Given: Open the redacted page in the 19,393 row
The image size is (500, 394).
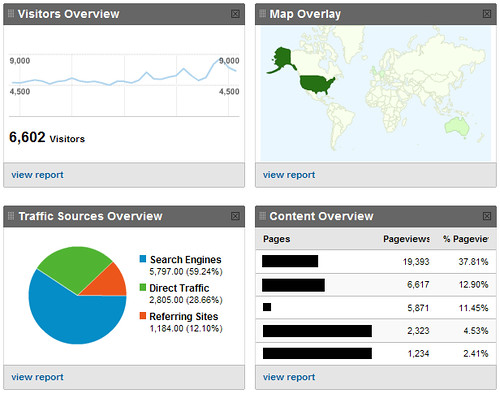Looking at the screenshot, I should (290, 261).
